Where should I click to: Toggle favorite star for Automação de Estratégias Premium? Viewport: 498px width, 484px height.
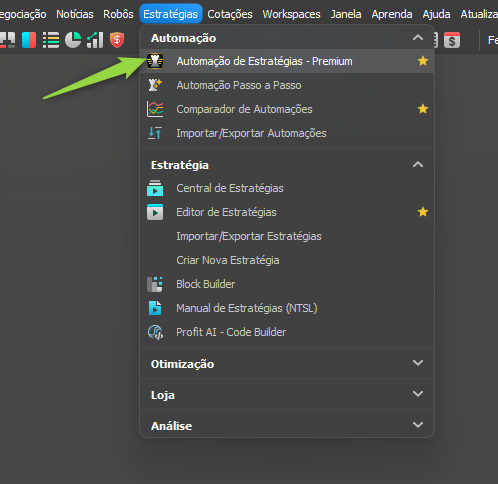coord(423,61)
